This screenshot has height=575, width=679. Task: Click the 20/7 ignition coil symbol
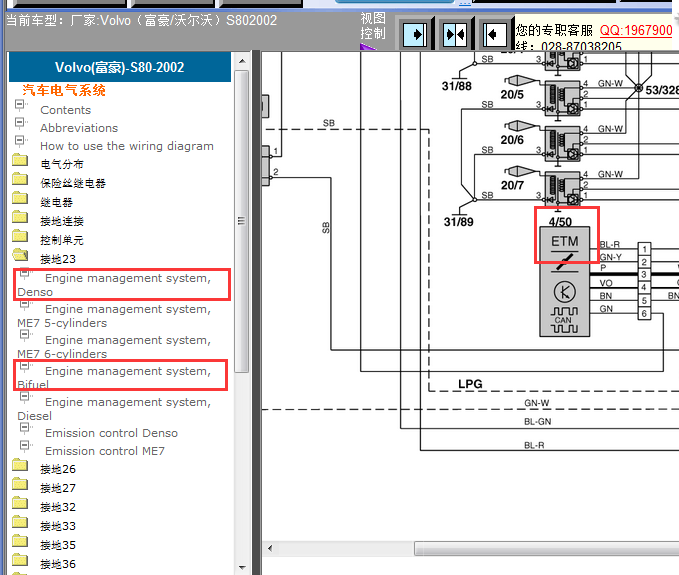(562, 189)
